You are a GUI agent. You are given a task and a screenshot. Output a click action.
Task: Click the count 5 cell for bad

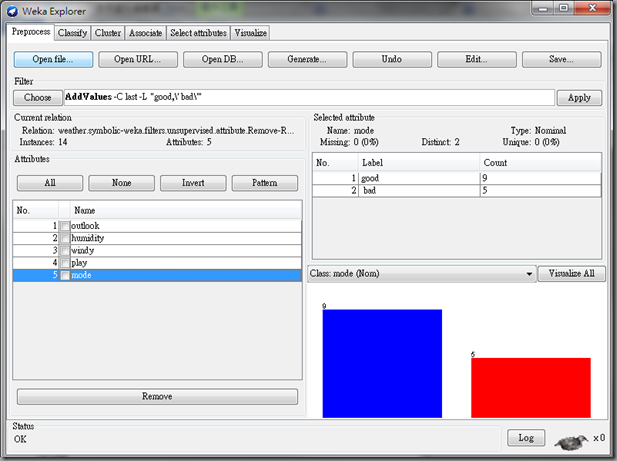(x=540, y=191)
